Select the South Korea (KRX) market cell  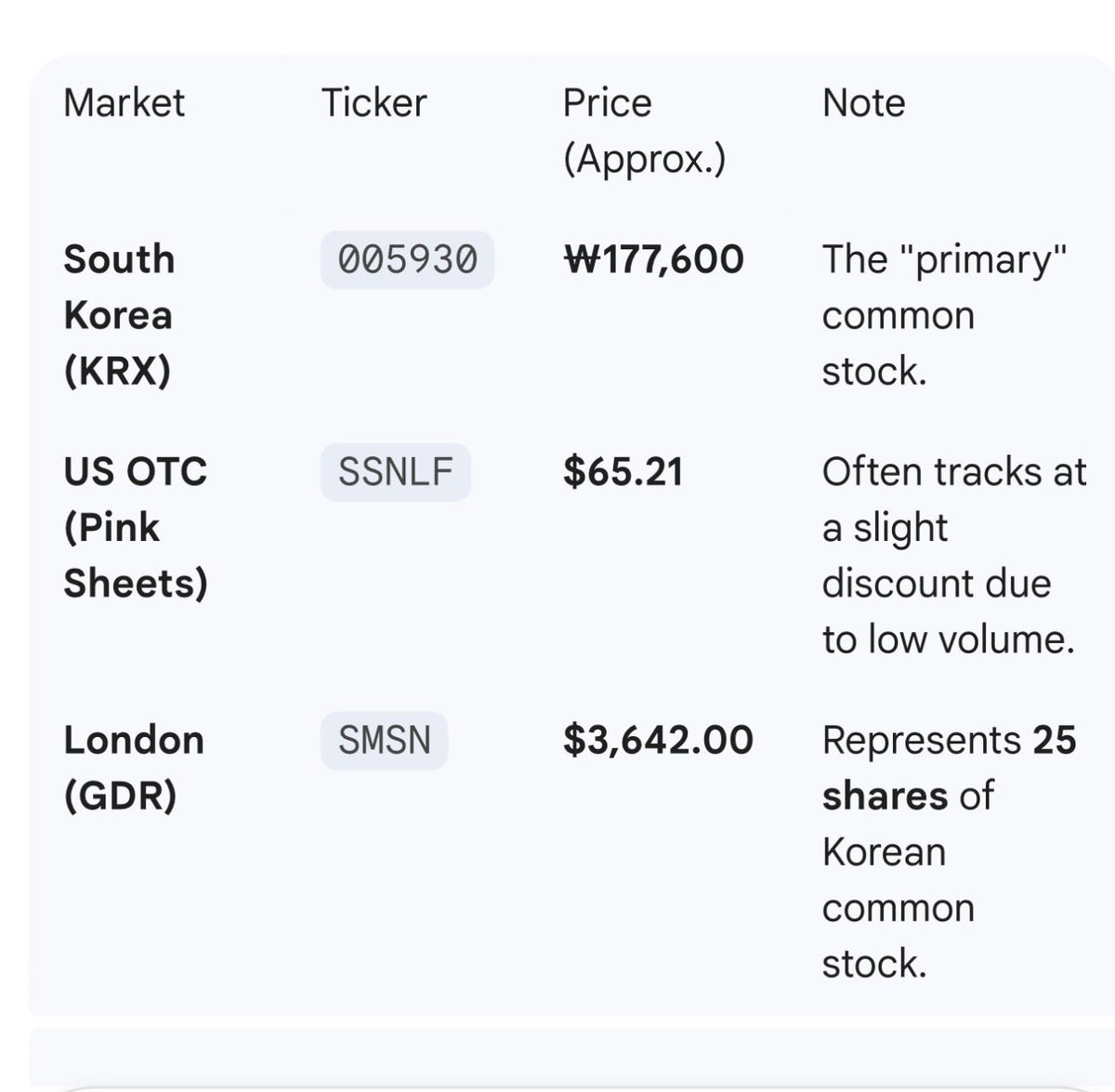pos(119,314)
